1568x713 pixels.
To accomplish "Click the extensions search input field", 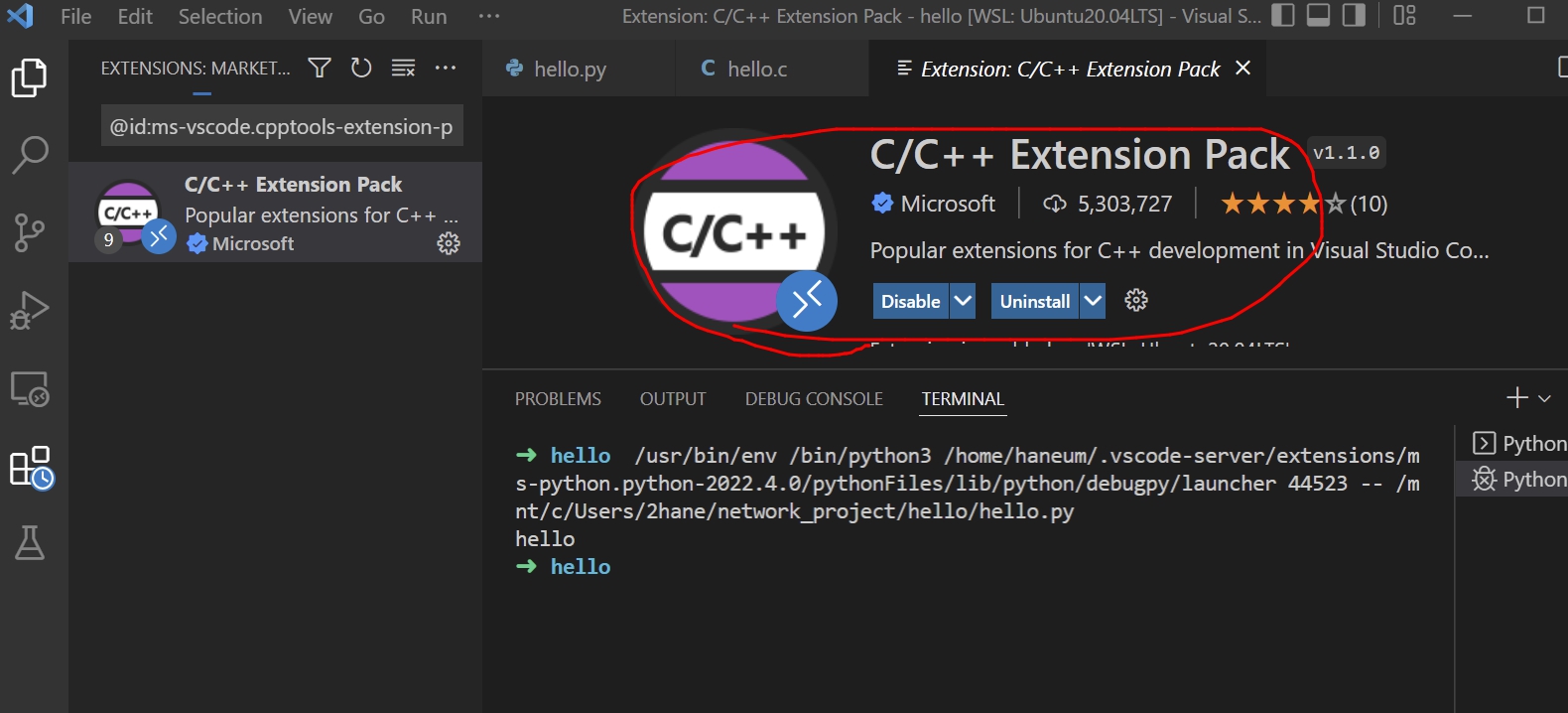I will [x=282, y=126].
